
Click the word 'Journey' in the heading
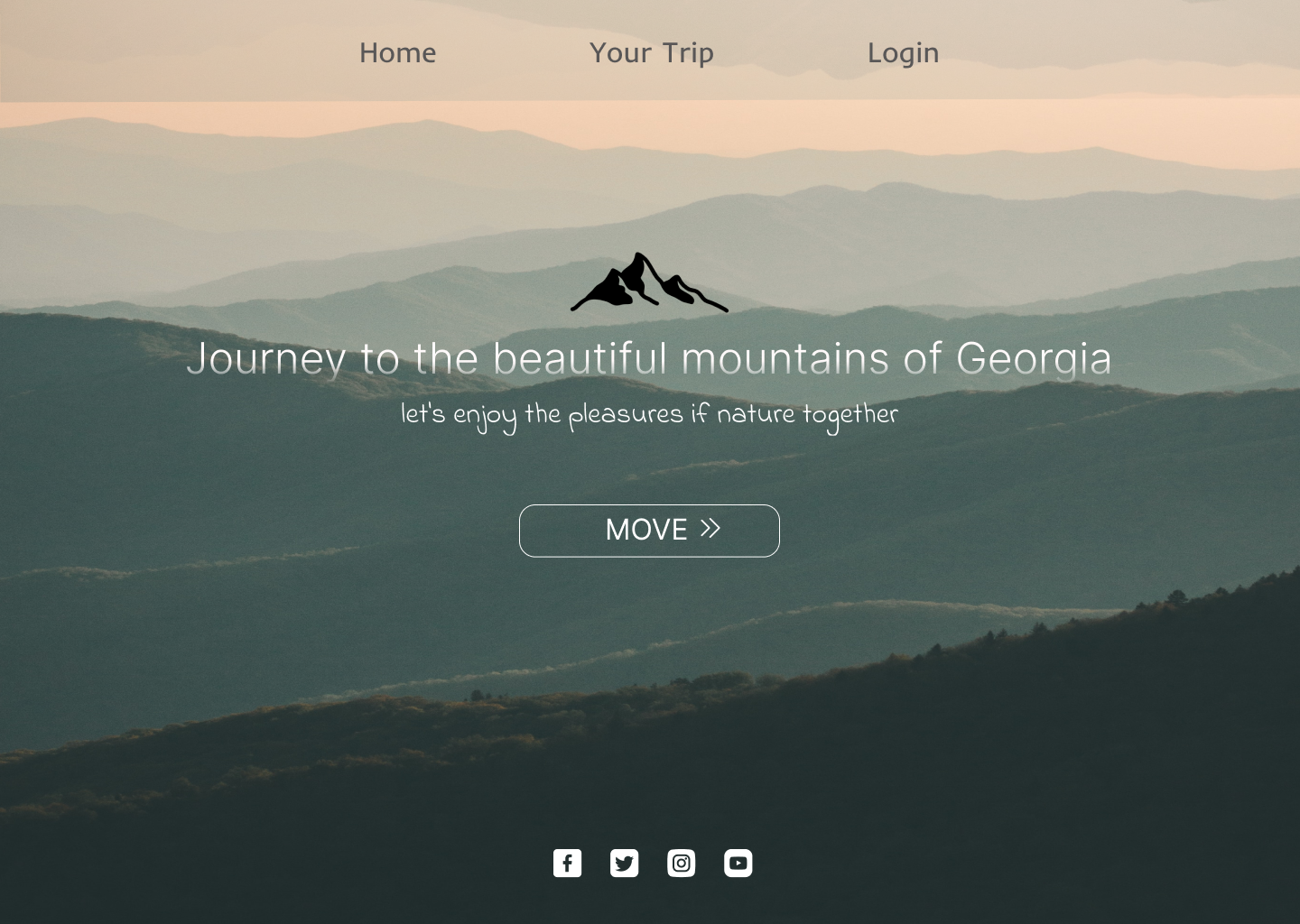(265, 359)
